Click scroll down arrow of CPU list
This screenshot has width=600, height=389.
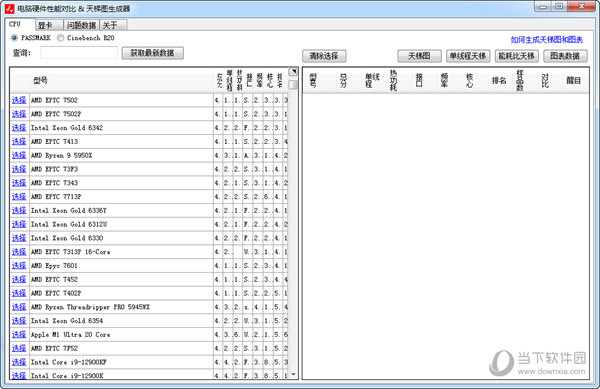click(293, 374)
